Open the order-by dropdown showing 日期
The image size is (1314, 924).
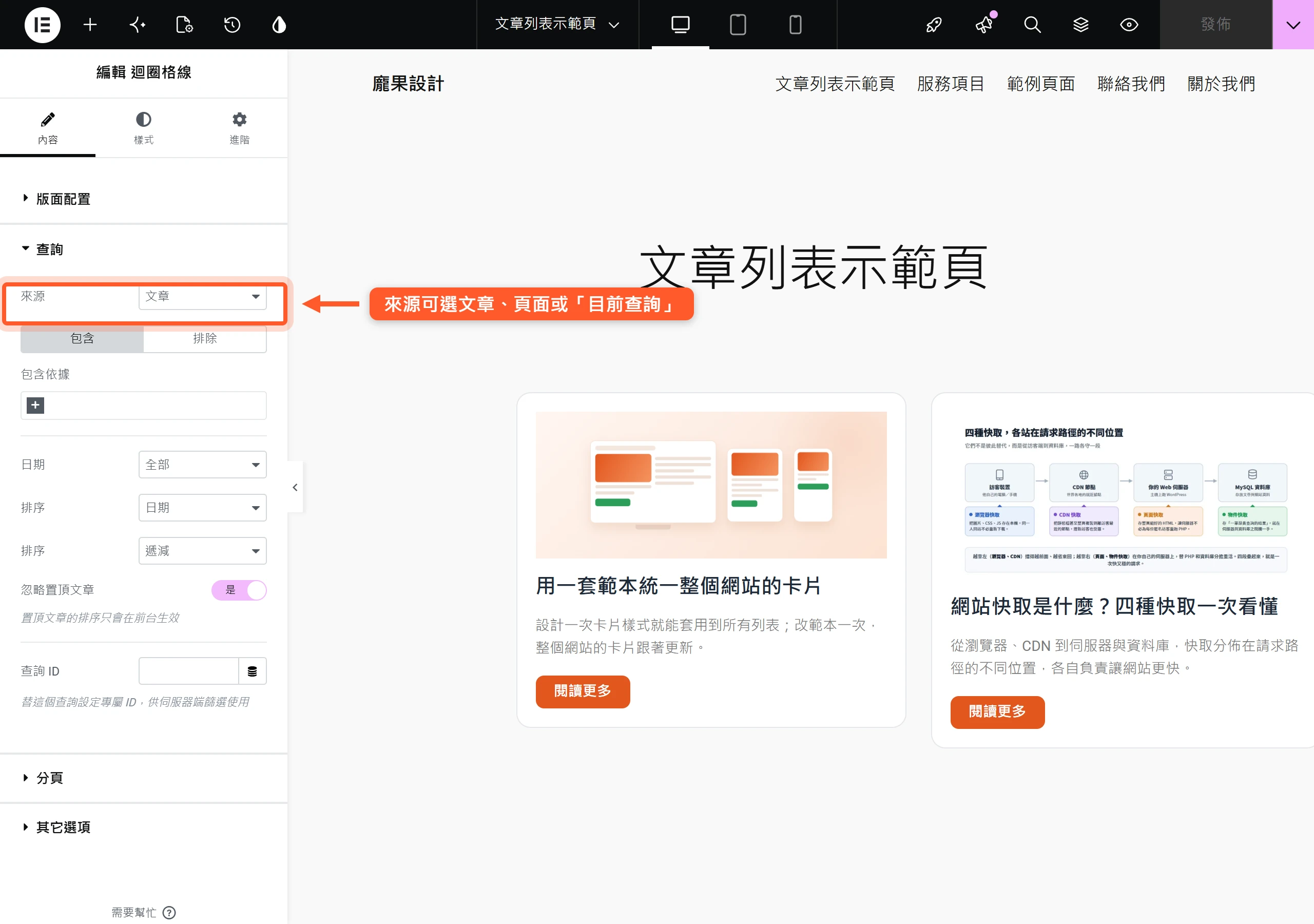point(203,508)
